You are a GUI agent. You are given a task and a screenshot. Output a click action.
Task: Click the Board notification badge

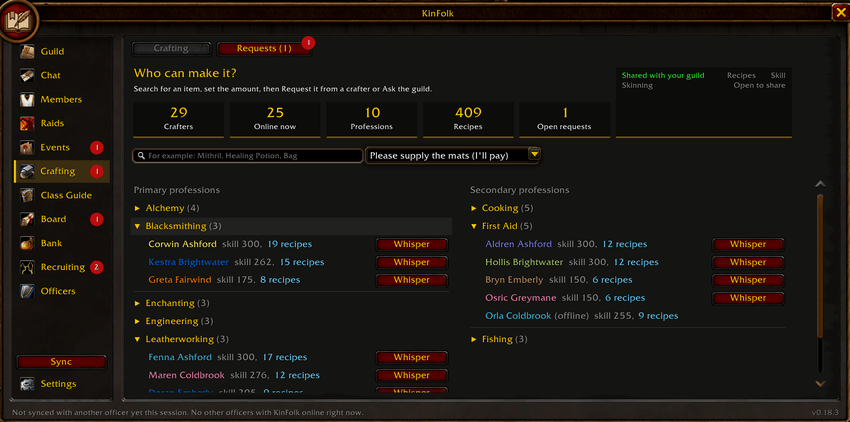[x=96, y=219]
